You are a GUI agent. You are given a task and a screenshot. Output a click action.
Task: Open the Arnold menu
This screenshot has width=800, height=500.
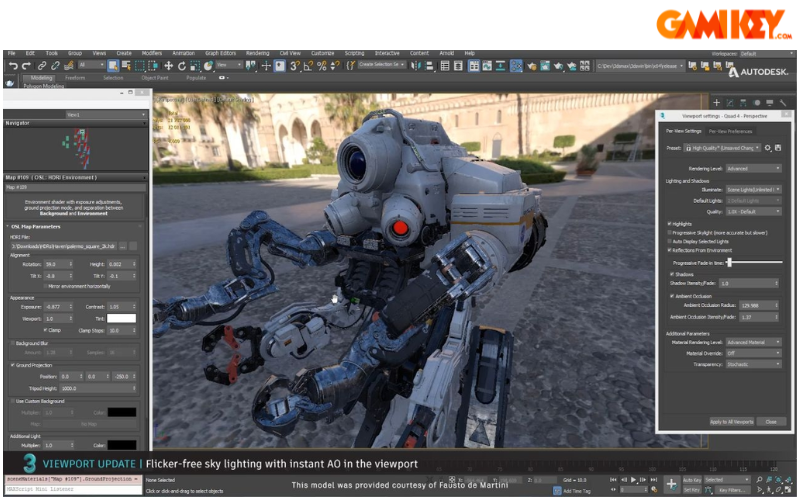coord(446,53)
